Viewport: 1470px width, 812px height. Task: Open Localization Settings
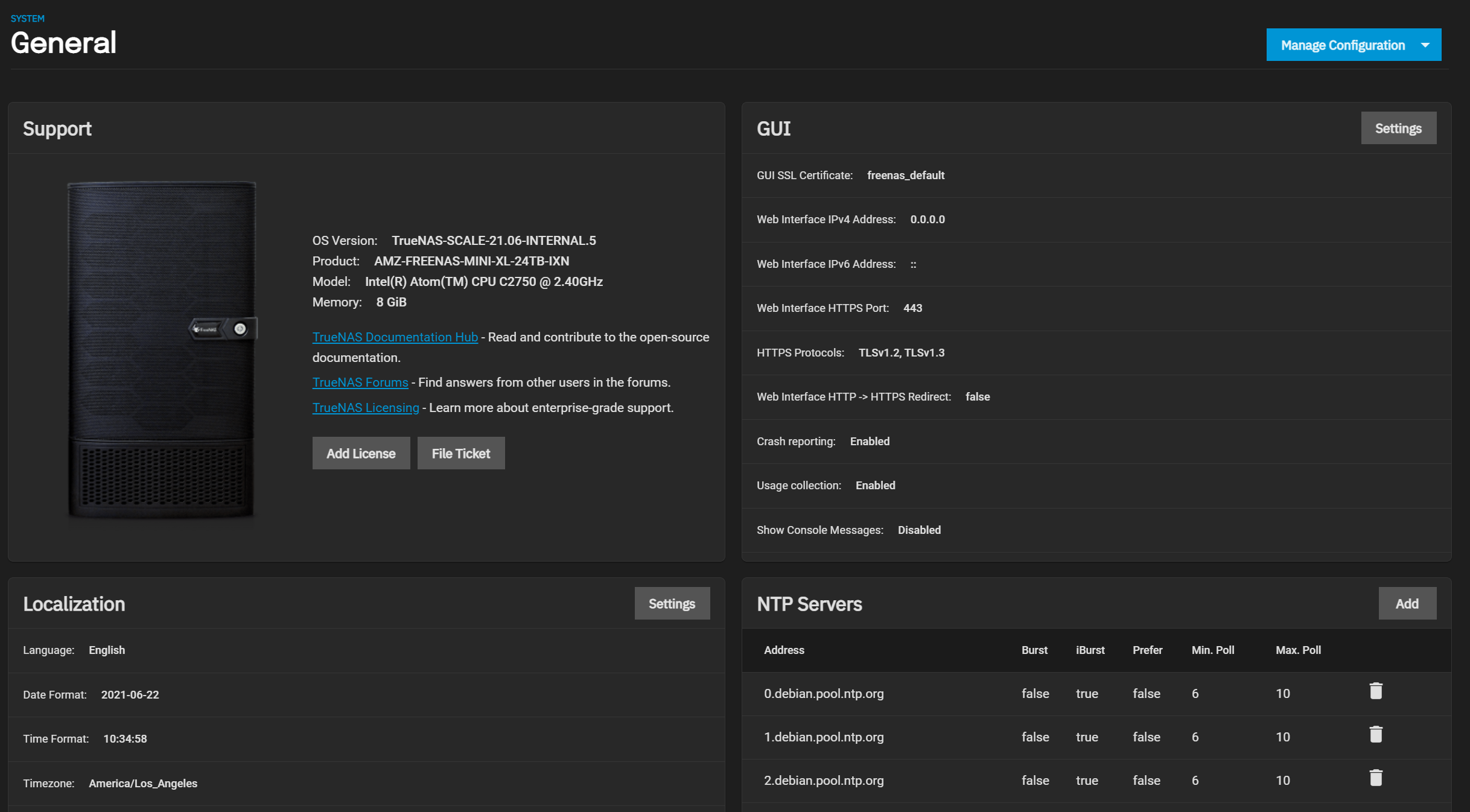[x=671, y=604]
